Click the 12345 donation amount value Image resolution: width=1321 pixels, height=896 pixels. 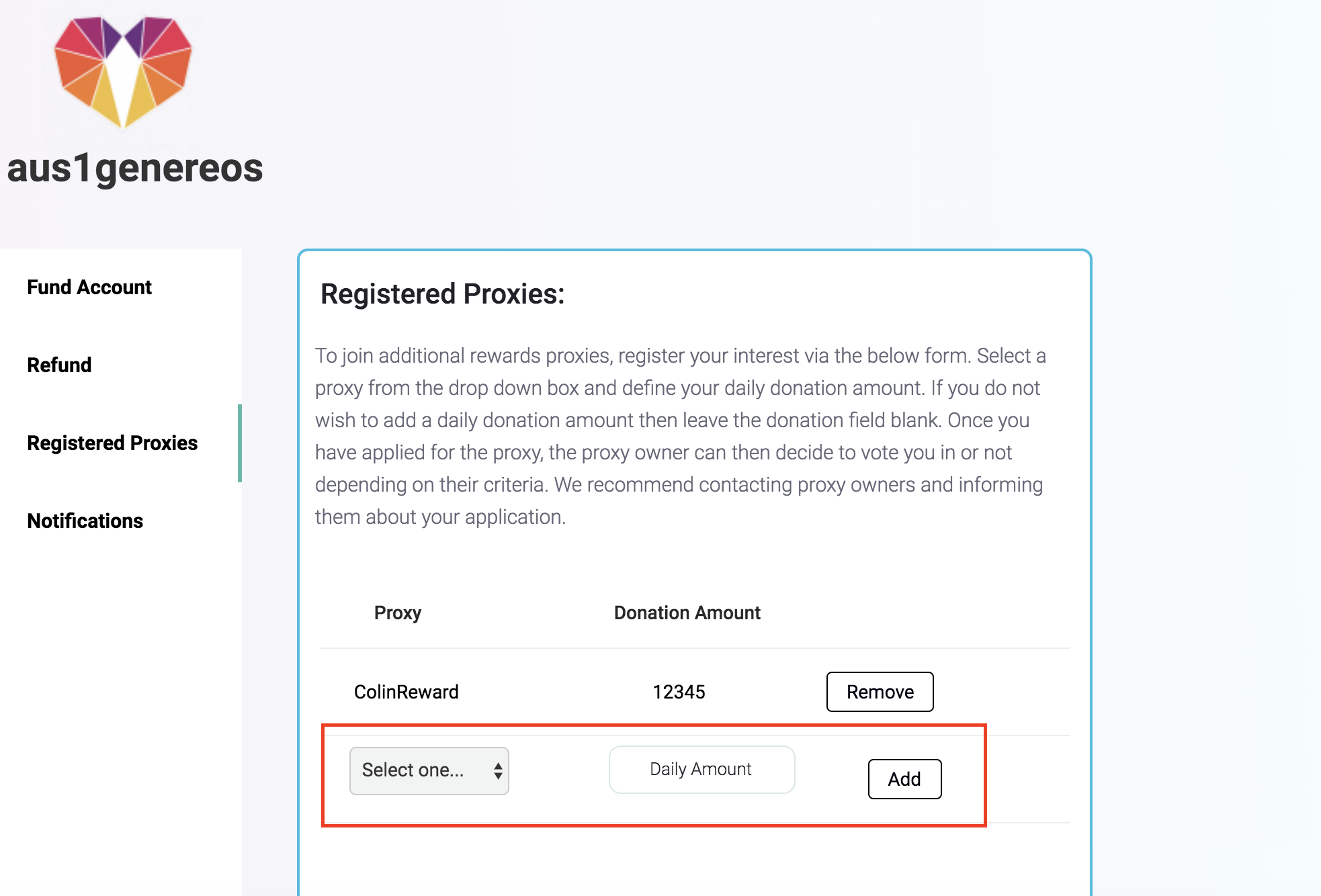679,692
